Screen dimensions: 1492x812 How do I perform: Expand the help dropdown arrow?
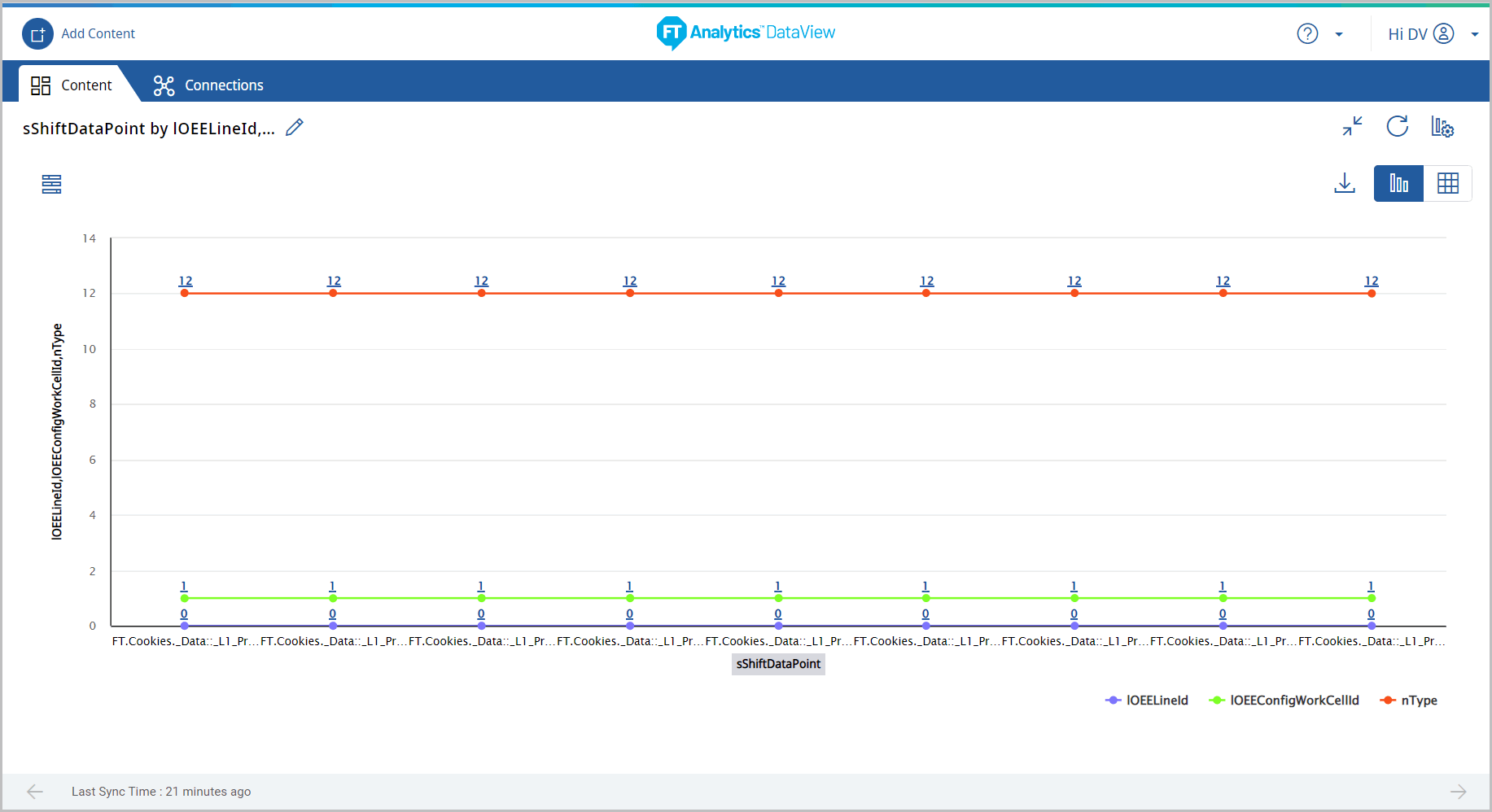click(x=1339, y=35)
